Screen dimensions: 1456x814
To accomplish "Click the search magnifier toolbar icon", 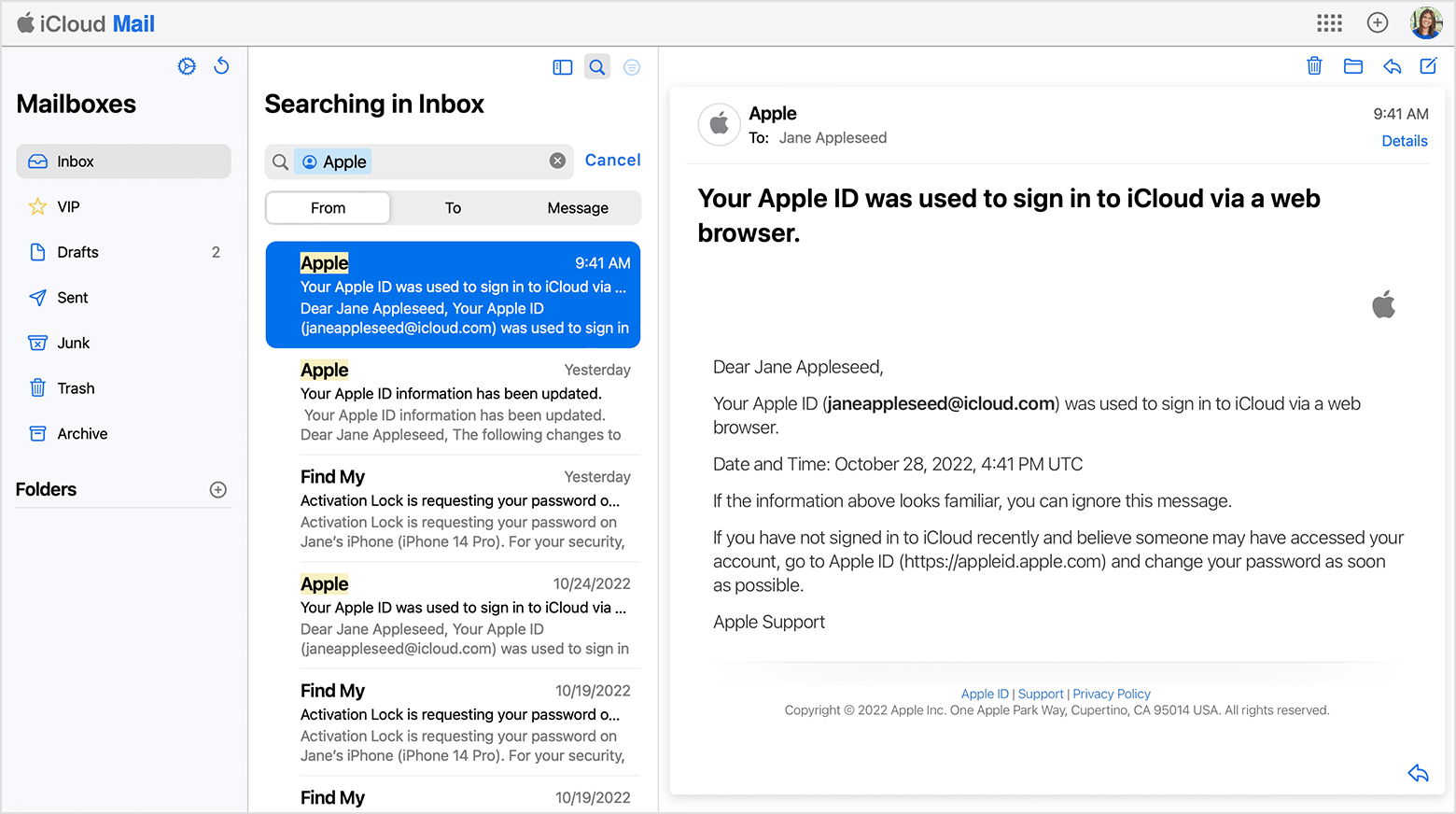I will (597, 67).
